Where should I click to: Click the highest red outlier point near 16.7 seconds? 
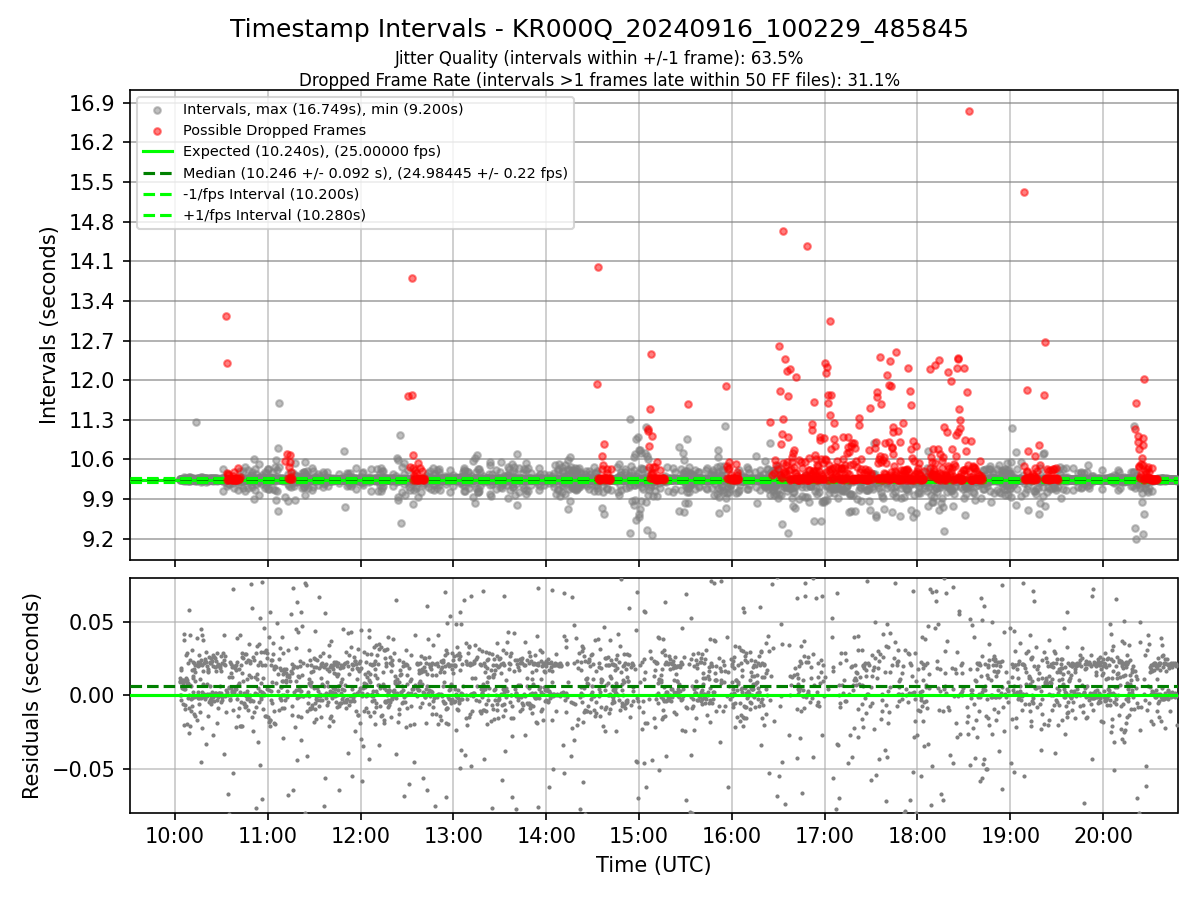click(969, 111)
